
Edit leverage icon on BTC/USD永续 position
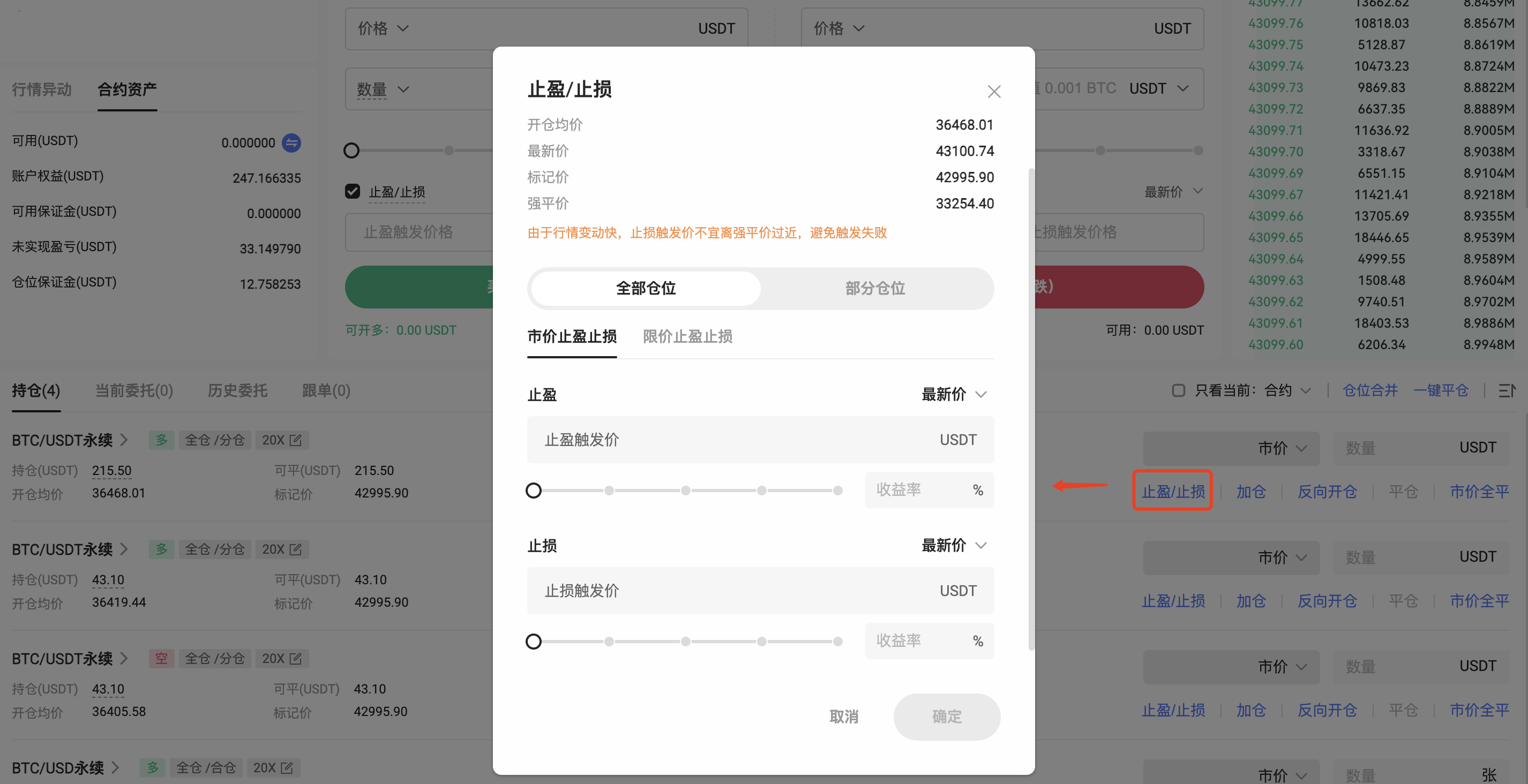point(287,767)
